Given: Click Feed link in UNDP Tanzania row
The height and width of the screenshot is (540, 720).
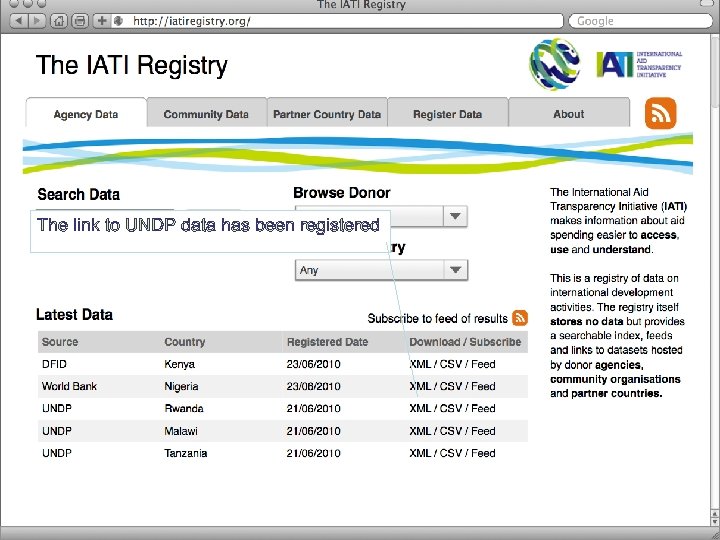Looking at the screenshot, I should [x=483, y=453].
